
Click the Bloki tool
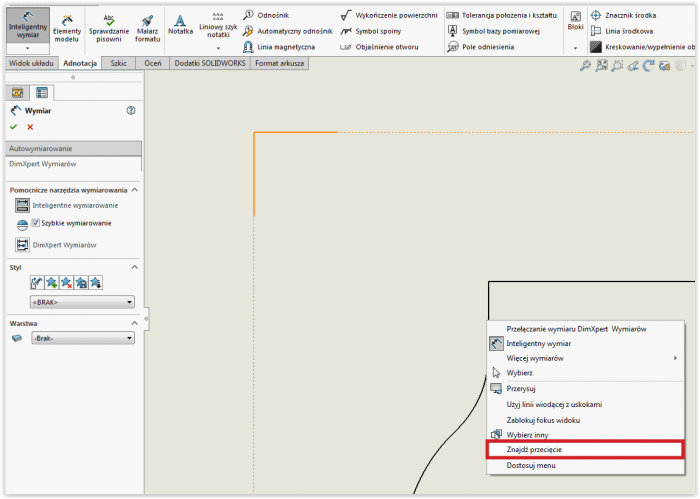coord(575,21)
